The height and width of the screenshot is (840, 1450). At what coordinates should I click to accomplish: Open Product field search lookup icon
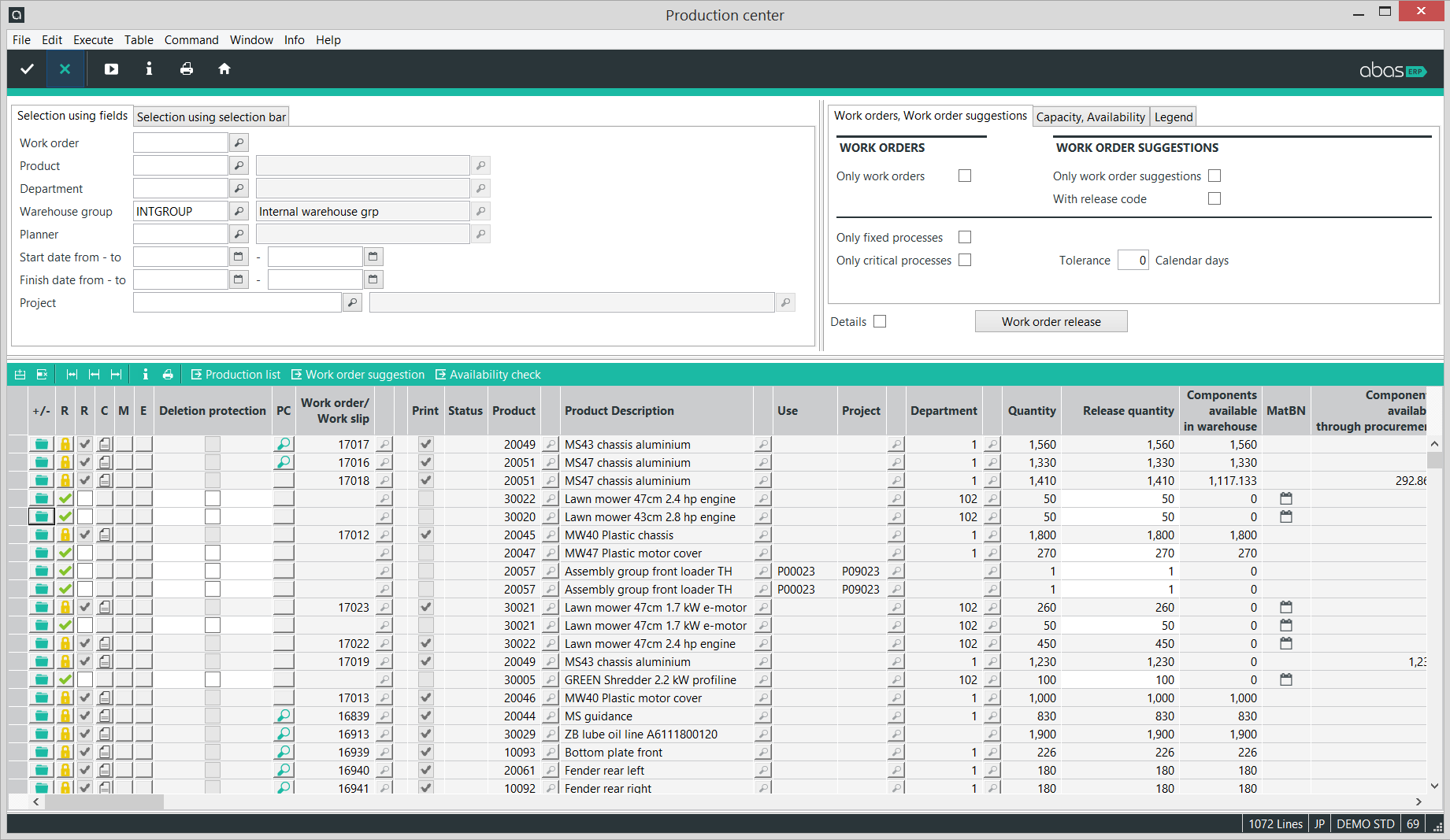click(x=239, y=165)
